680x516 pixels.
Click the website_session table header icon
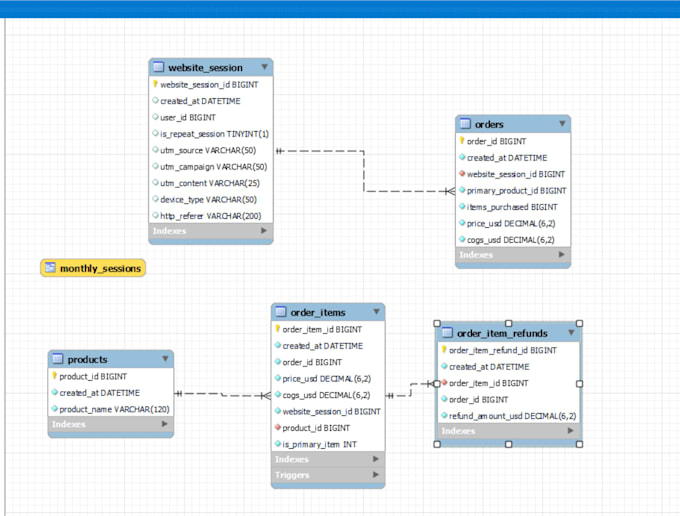[158, 67]
